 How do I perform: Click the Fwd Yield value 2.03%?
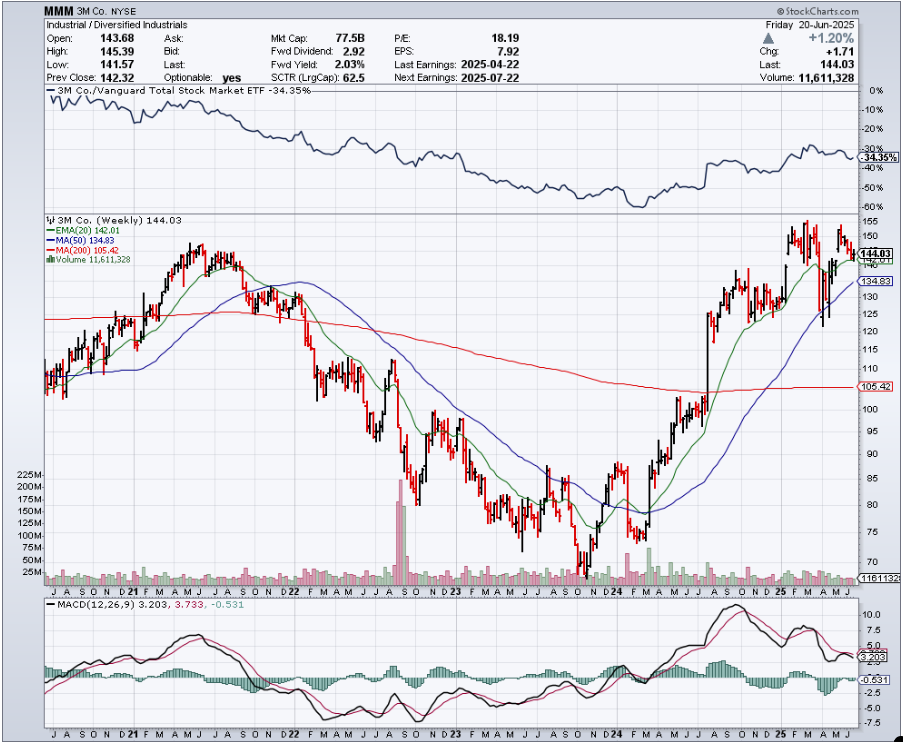pyautogui.click(x=350, y=65)
